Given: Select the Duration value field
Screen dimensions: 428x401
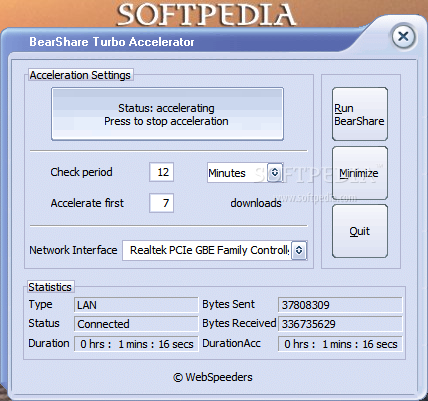Looking at the screenshot, I should click(x=136, y=344).
